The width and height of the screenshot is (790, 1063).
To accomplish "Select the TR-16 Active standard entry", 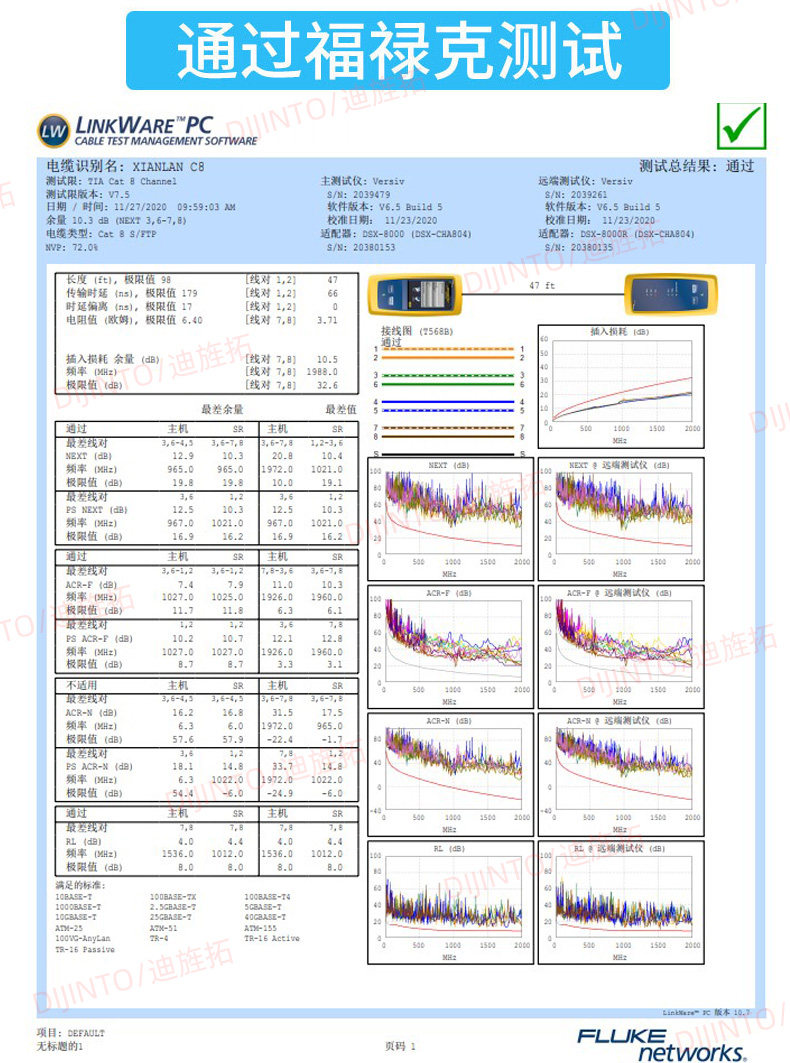I will (x=272, y=938).
